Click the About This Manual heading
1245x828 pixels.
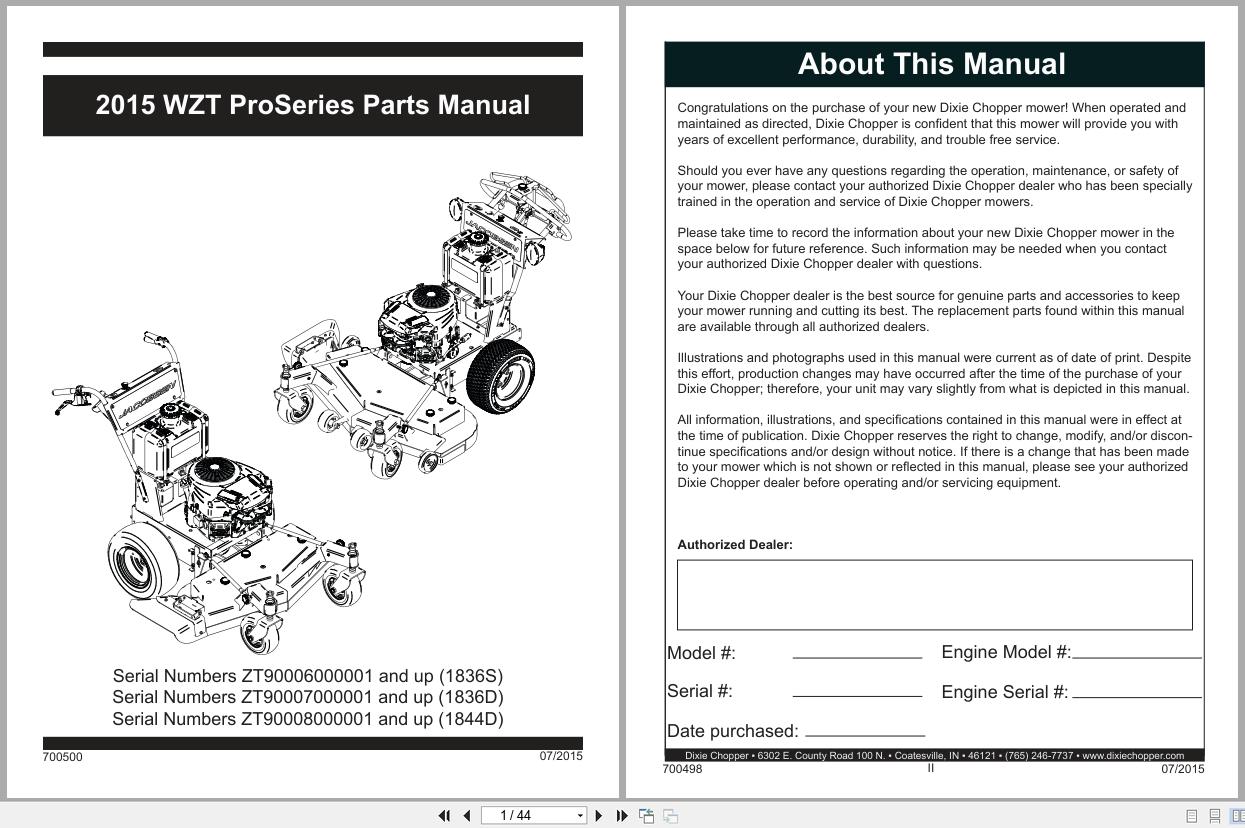click(932, 64)
